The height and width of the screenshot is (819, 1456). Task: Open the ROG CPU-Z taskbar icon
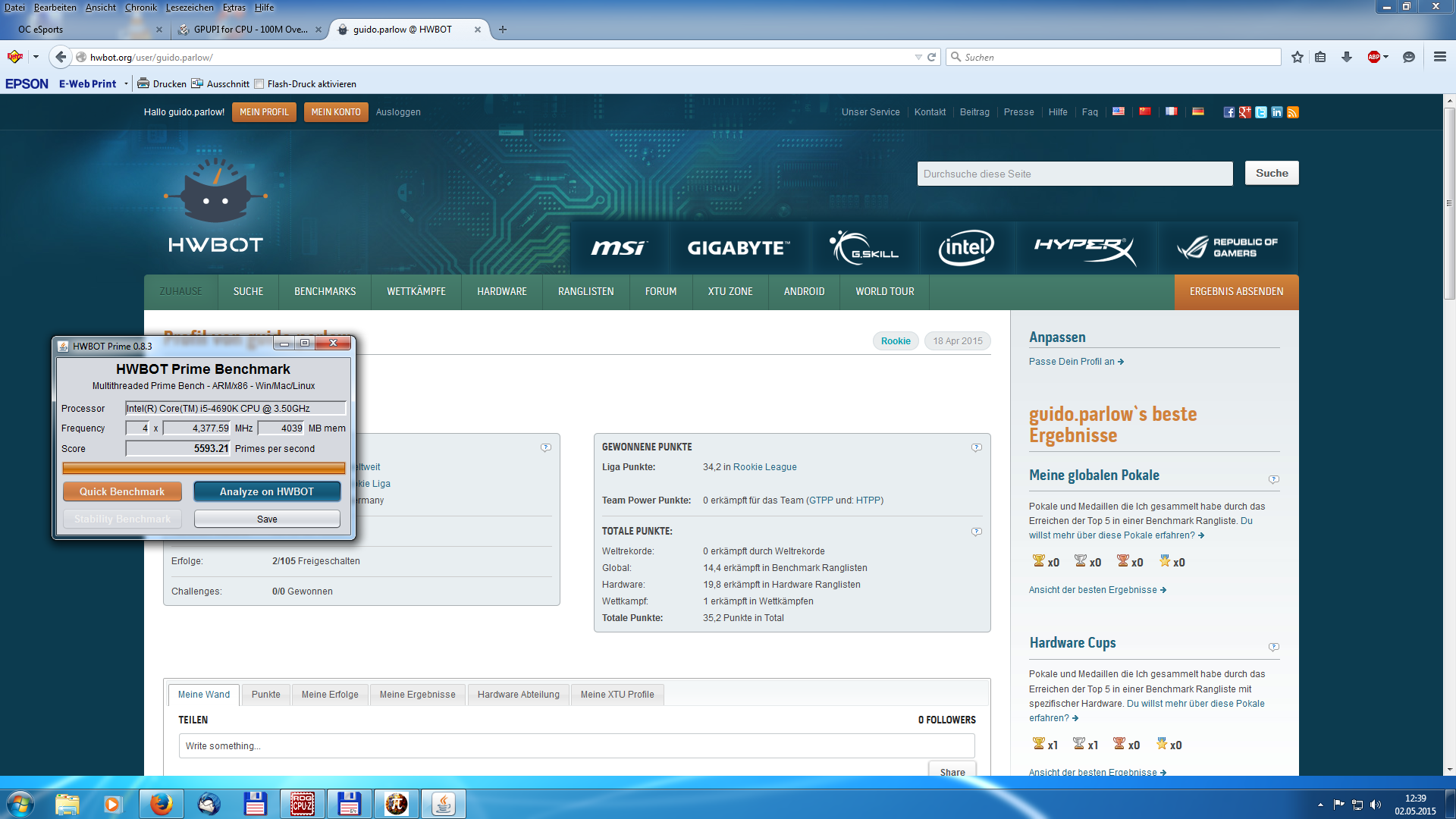[x=303, y=804]
